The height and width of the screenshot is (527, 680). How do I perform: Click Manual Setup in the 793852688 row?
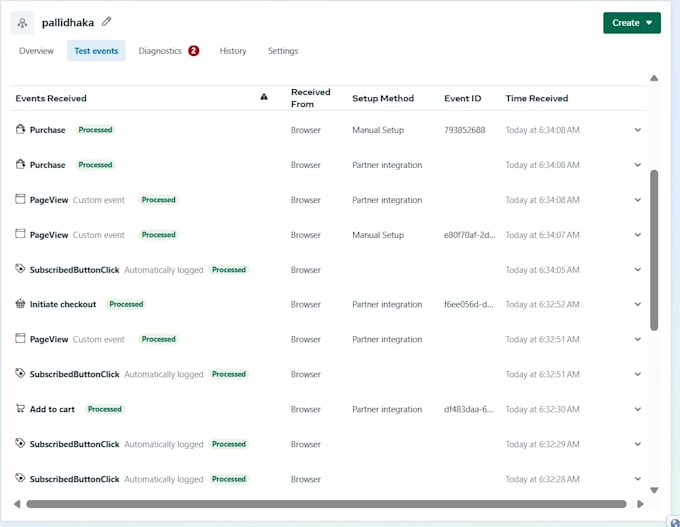pos(378,130)
